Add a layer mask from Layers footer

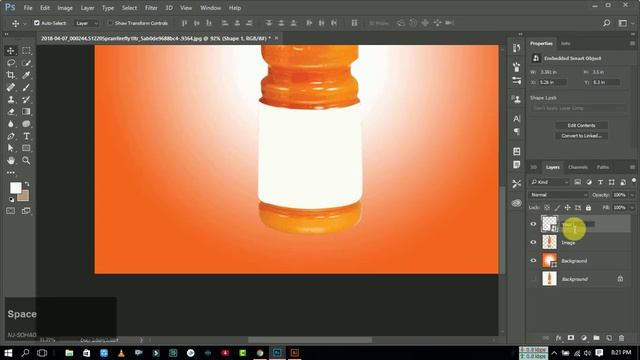coord(571,338)
